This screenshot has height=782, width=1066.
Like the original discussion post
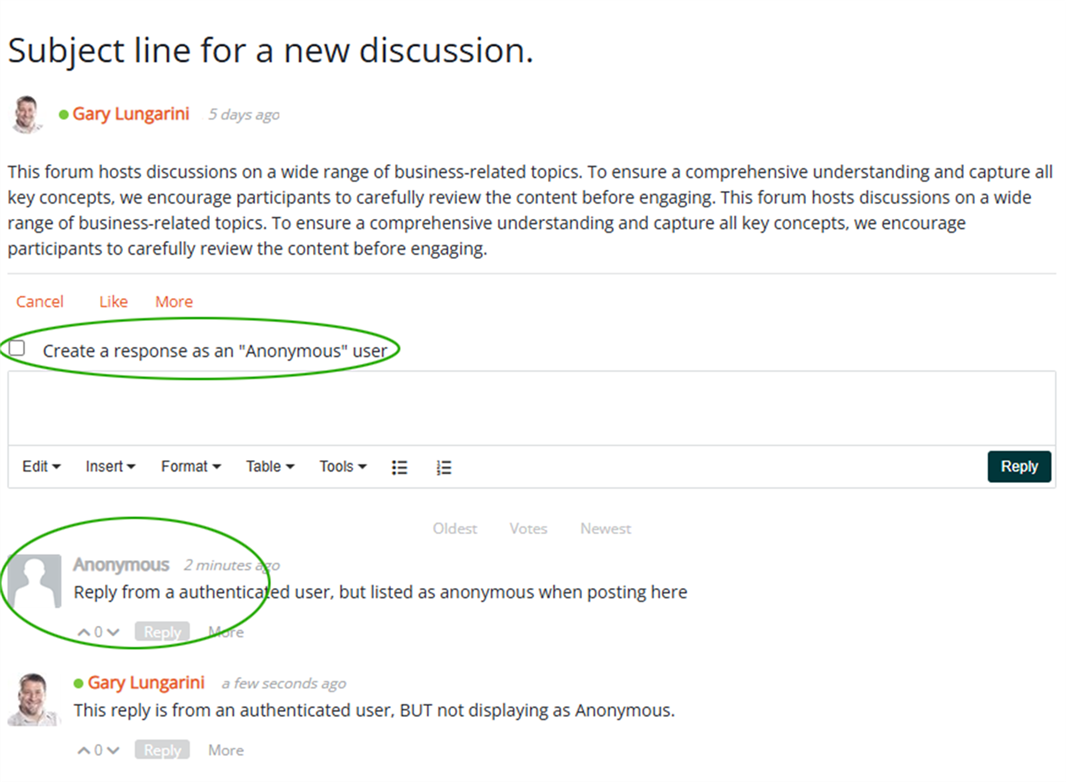pyautogui.click(x=114, y=301)
